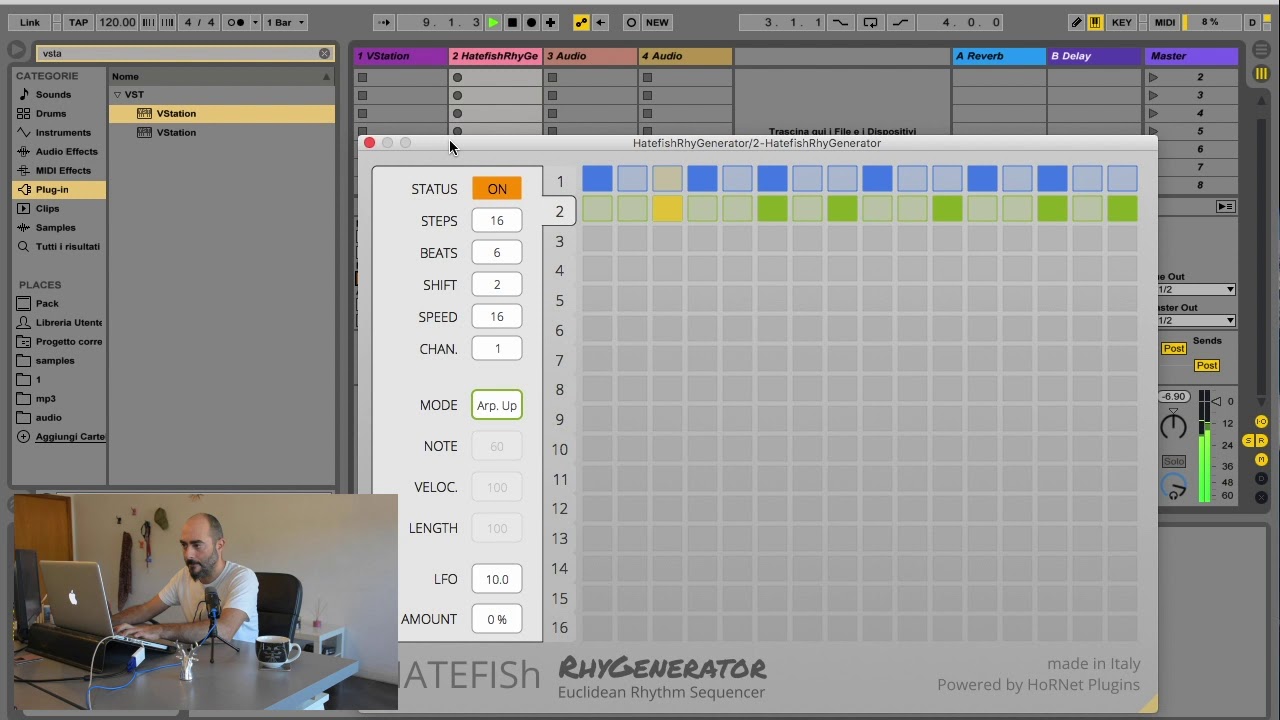Screen dimensions: 1280x720
Task: Click the NEW button in transport
Action: [x=657, y=22]
